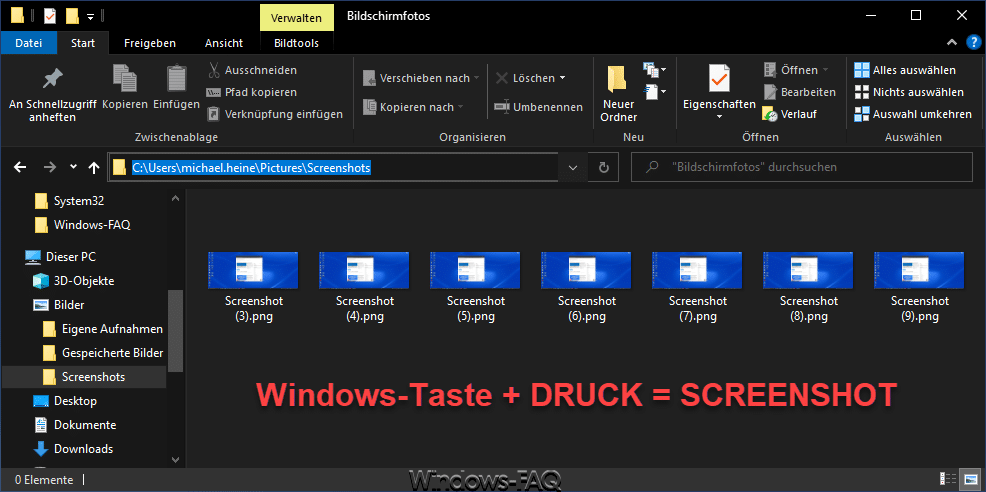986x492 pixels.
Task: Open the Einfacher Zugriff dropdown icon
Action: coord(655,92)
